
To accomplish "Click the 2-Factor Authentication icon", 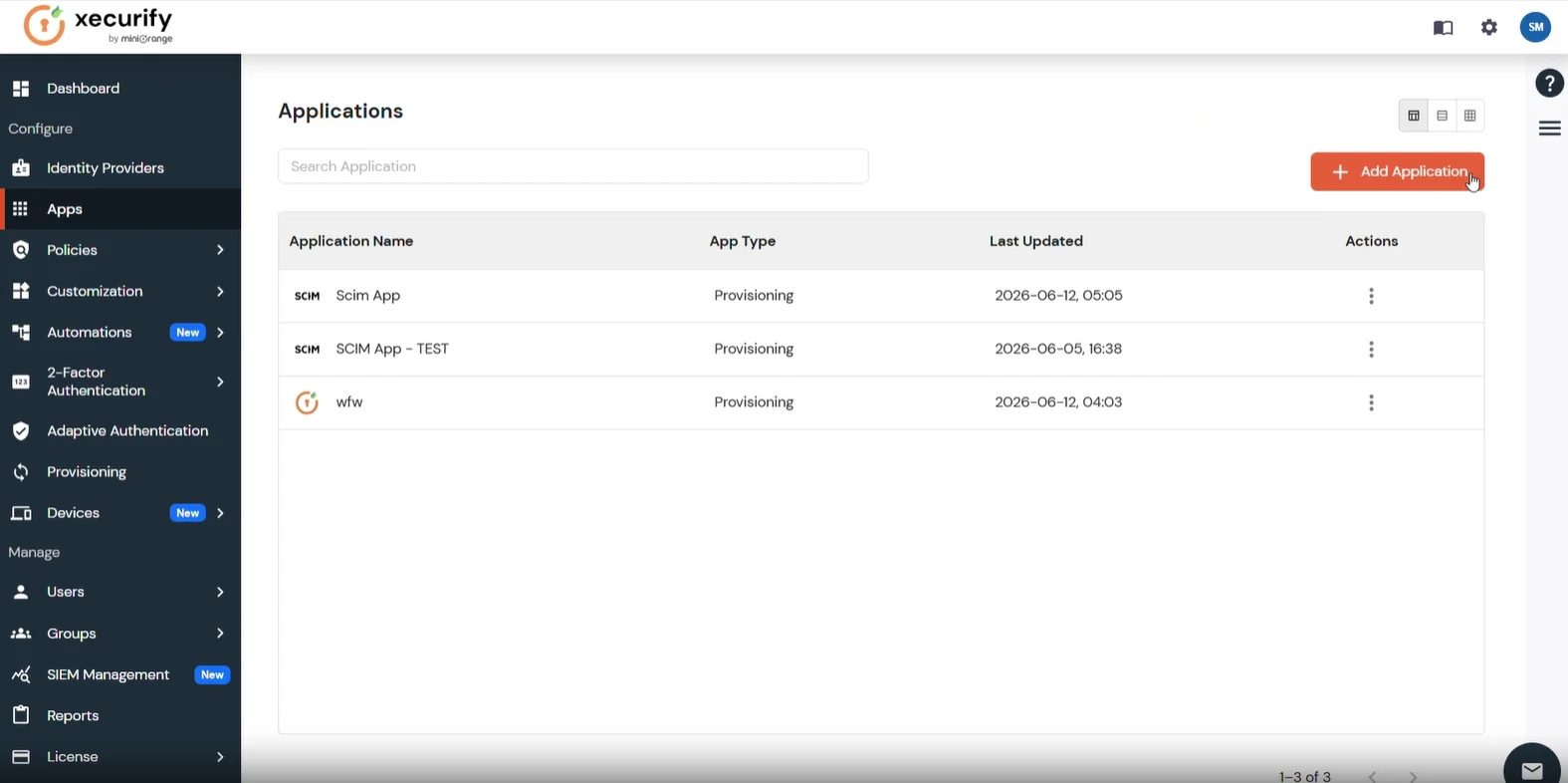I will (x=20, y=382).
